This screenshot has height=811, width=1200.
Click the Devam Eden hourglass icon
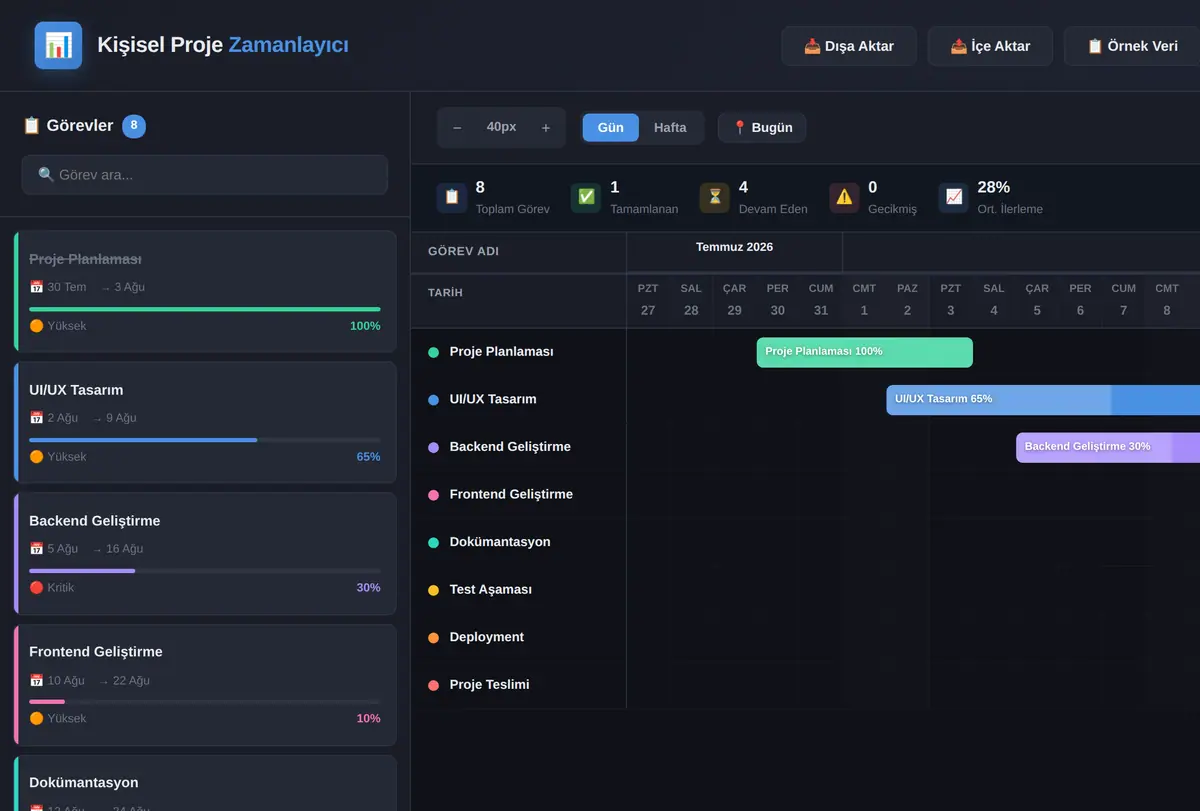(715, 197)
